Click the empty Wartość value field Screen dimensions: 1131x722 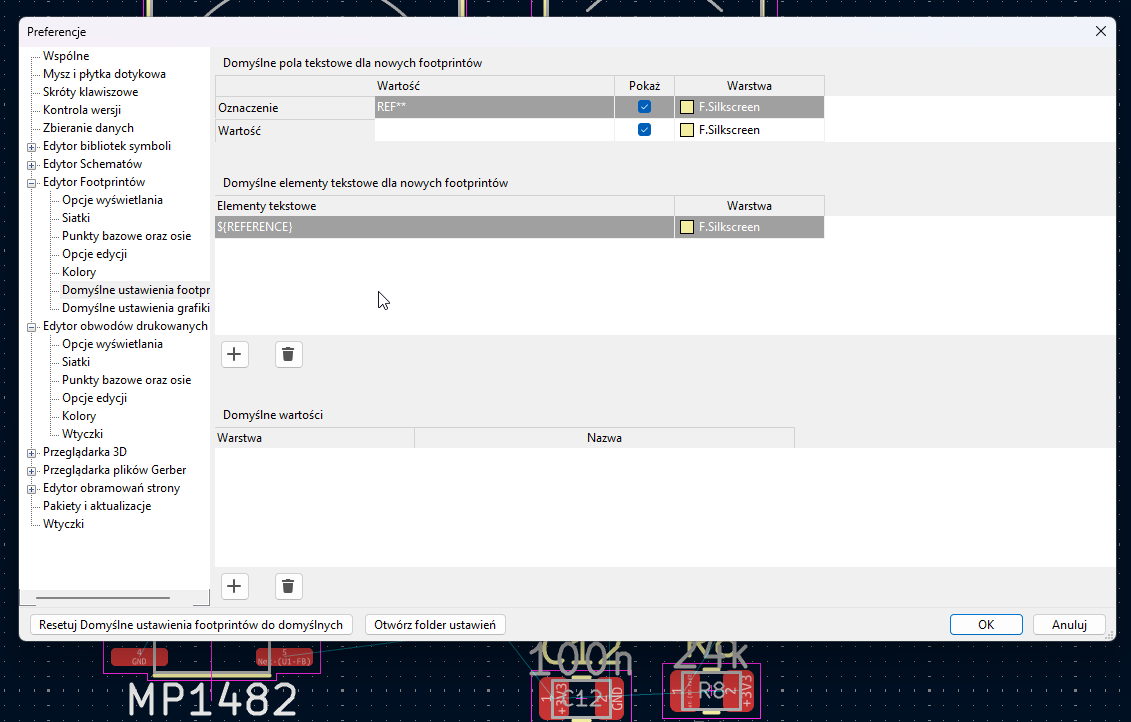click(494, 130)
